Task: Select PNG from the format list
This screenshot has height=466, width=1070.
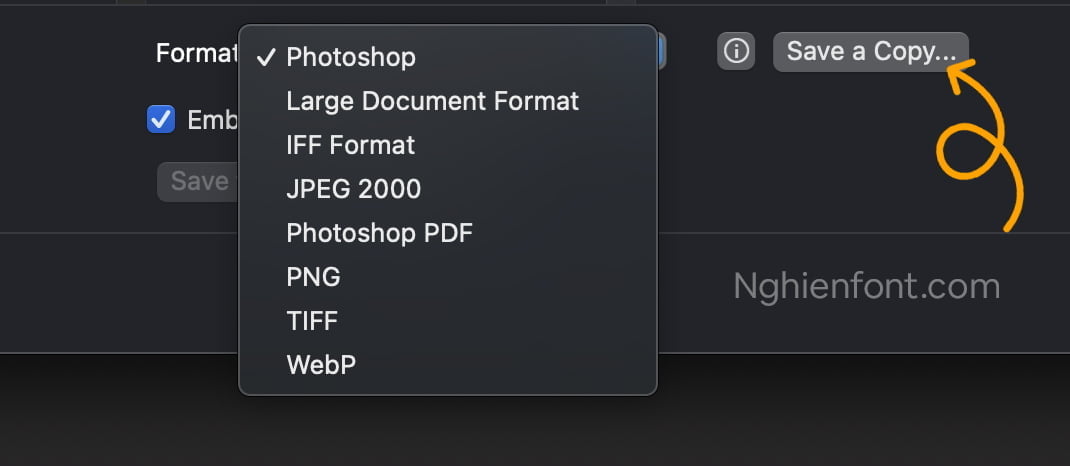Action: click(448, 277)
